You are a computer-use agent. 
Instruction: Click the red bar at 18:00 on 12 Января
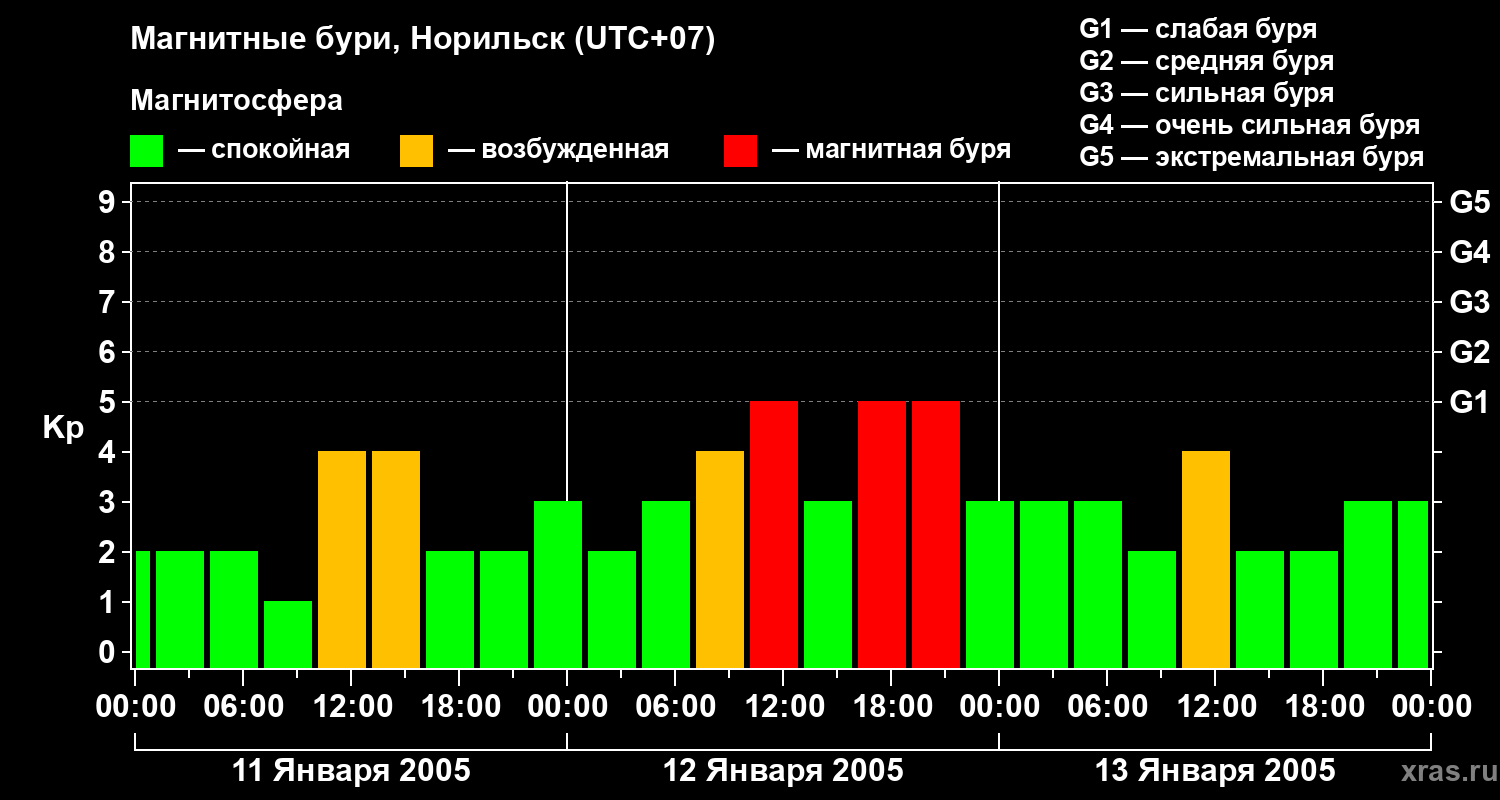pos(882,534)
